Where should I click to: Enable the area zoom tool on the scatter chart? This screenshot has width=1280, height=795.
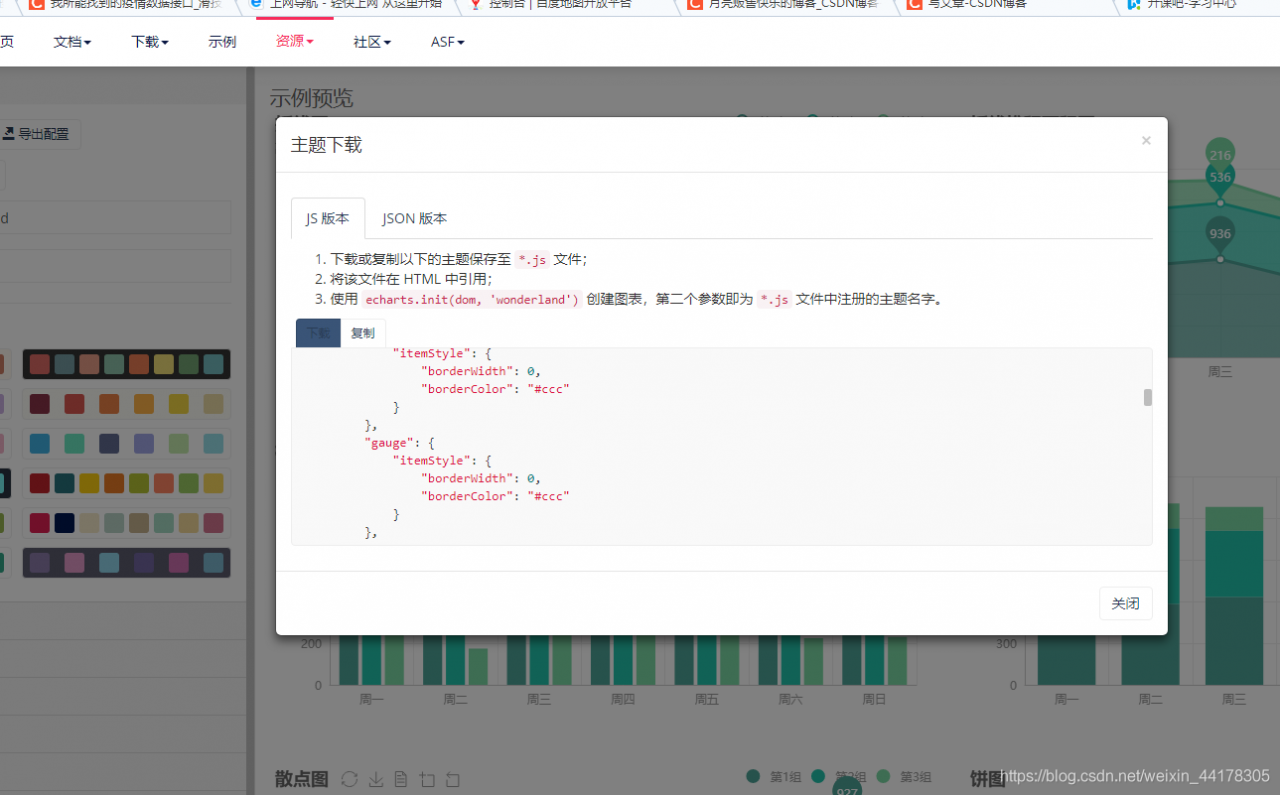click(x=427, y=779)
